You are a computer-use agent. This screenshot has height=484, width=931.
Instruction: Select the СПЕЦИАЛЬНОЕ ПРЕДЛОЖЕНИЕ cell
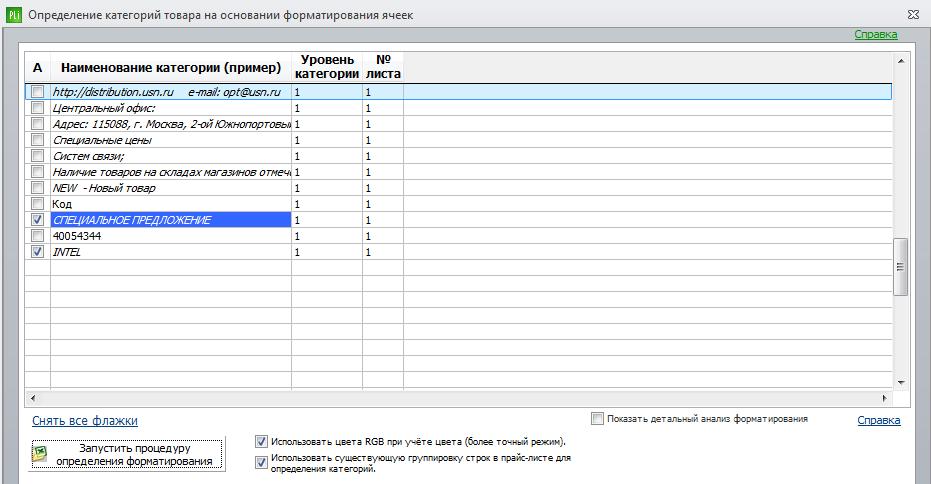coord(171,220)
